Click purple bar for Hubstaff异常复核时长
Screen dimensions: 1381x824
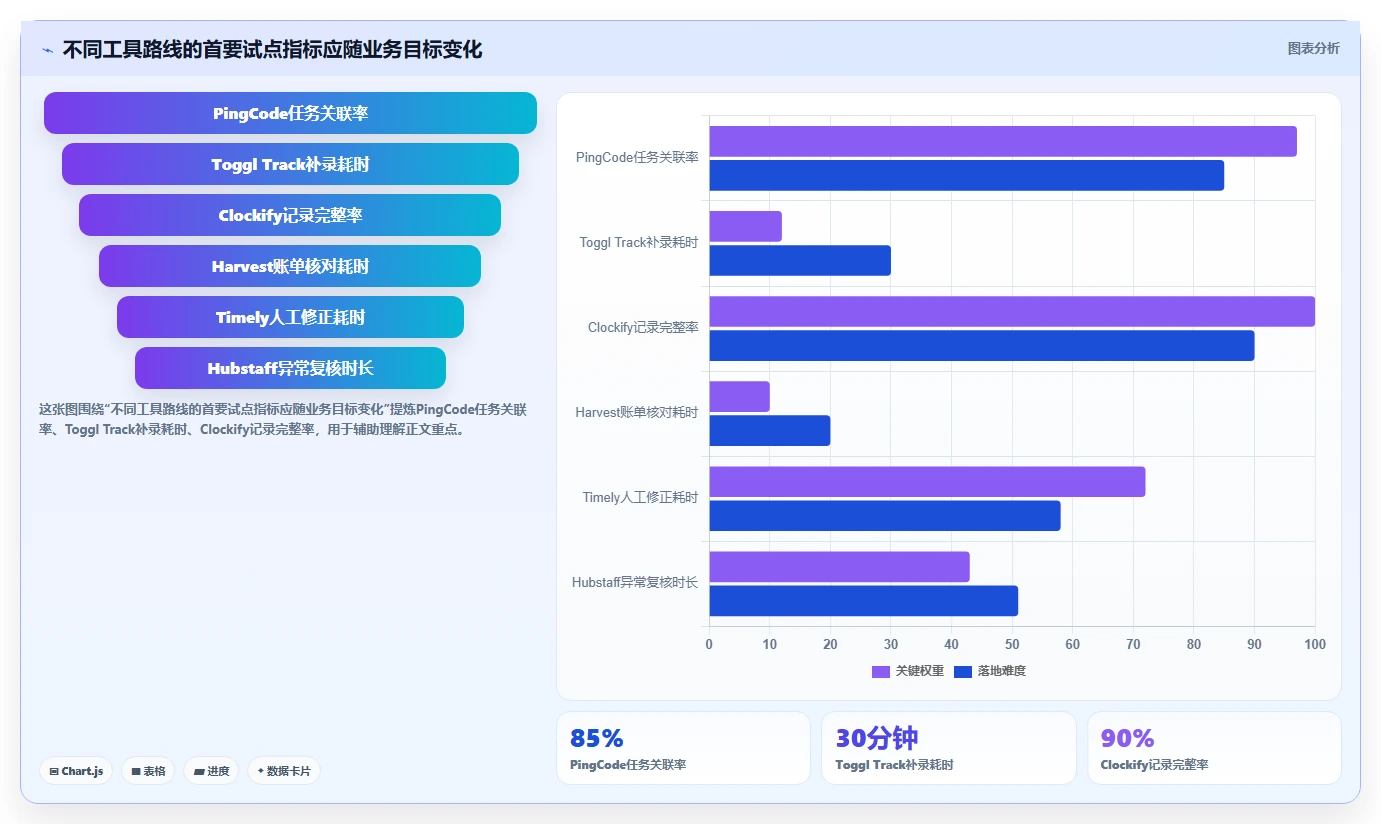[840, 566]
